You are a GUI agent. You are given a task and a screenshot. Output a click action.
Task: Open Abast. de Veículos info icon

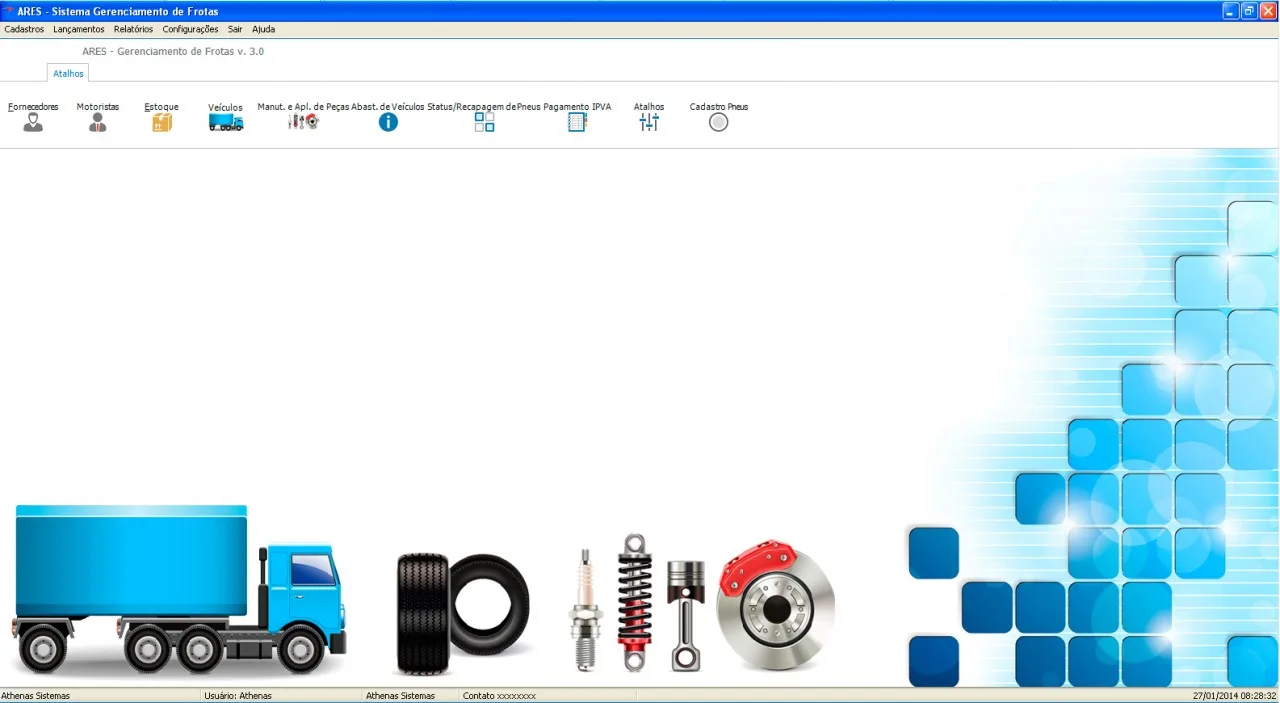click(x=388, y=122)
